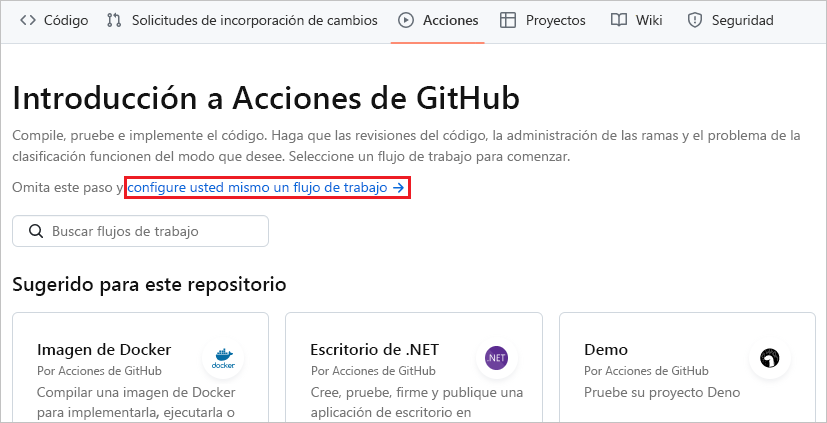
Task: Click the Código angle-brackets icon
Action: click(x=29, y=20)
